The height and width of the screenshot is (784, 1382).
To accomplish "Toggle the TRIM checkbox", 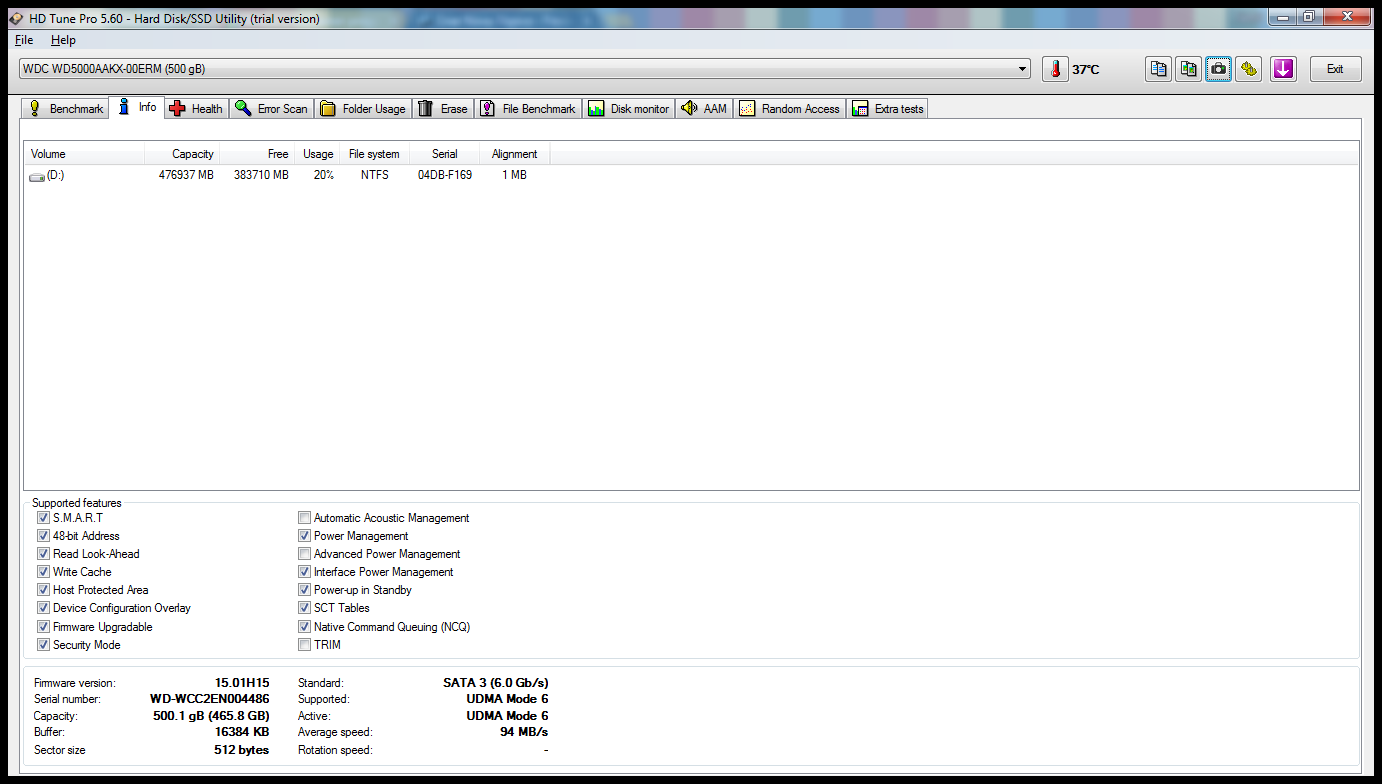I will 304,645.
